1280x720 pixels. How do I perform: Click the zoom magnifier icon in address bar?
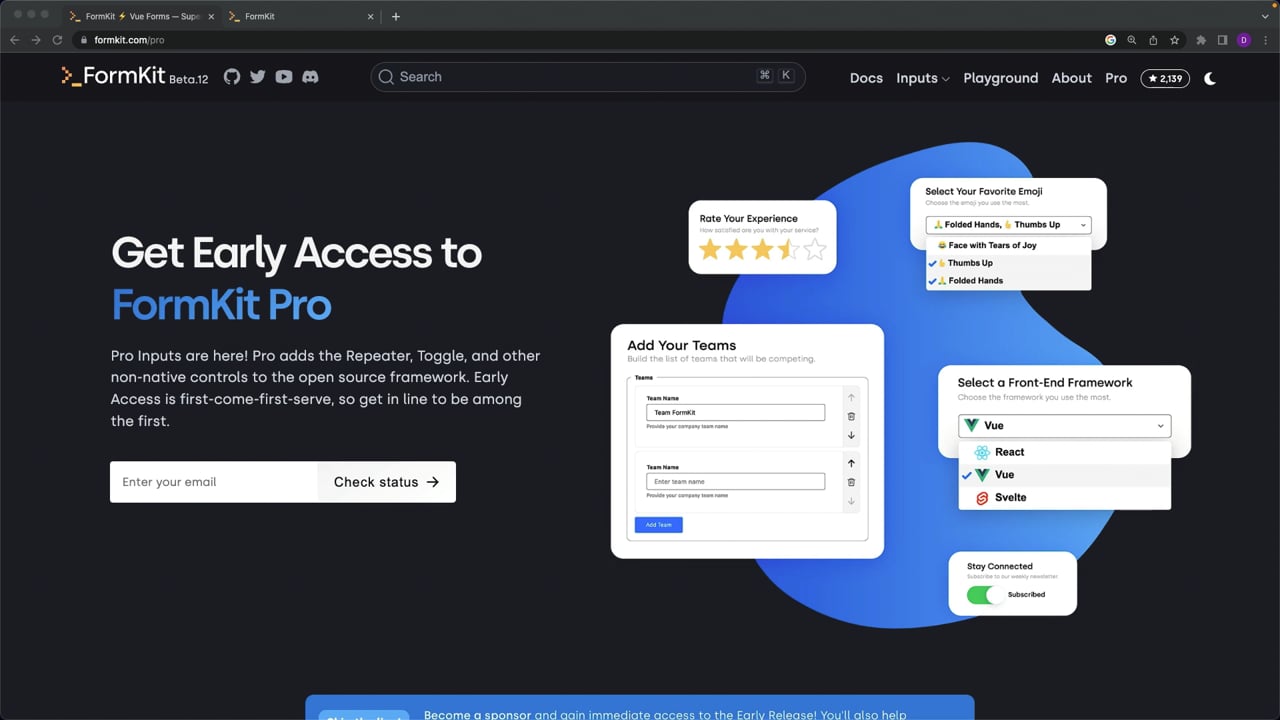click(1132, 40)
